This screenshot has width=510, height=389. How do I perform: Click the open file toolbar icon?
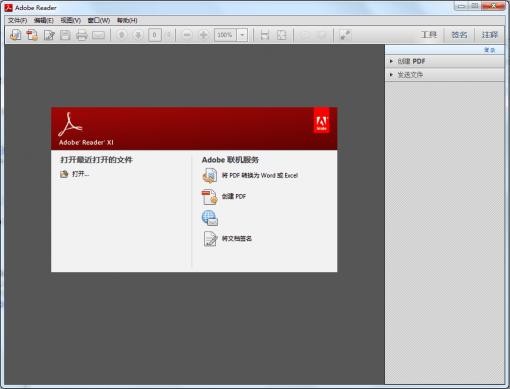click(15, 35)
